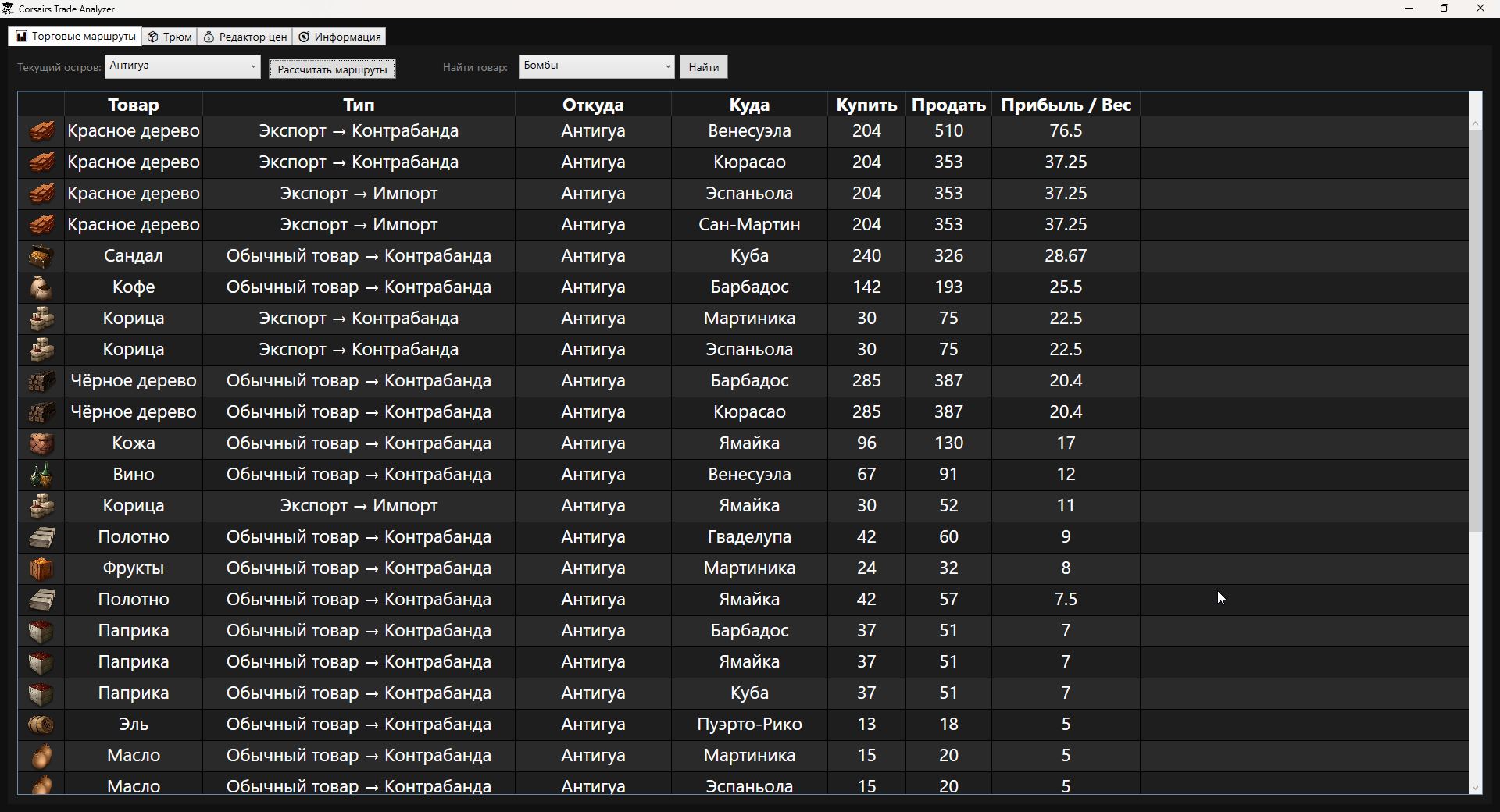The width and height of the screenshot is (1500, 812).
Task: Sort by the Откуда column header
Action: click(x=593, y=105)
